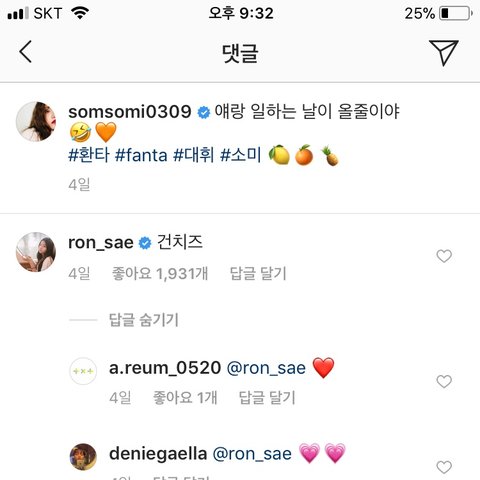Image resolution: width=480 pixels, height=480 pixels.
Task: Open the #fanta hashtag
Action: tap(141, 155)
